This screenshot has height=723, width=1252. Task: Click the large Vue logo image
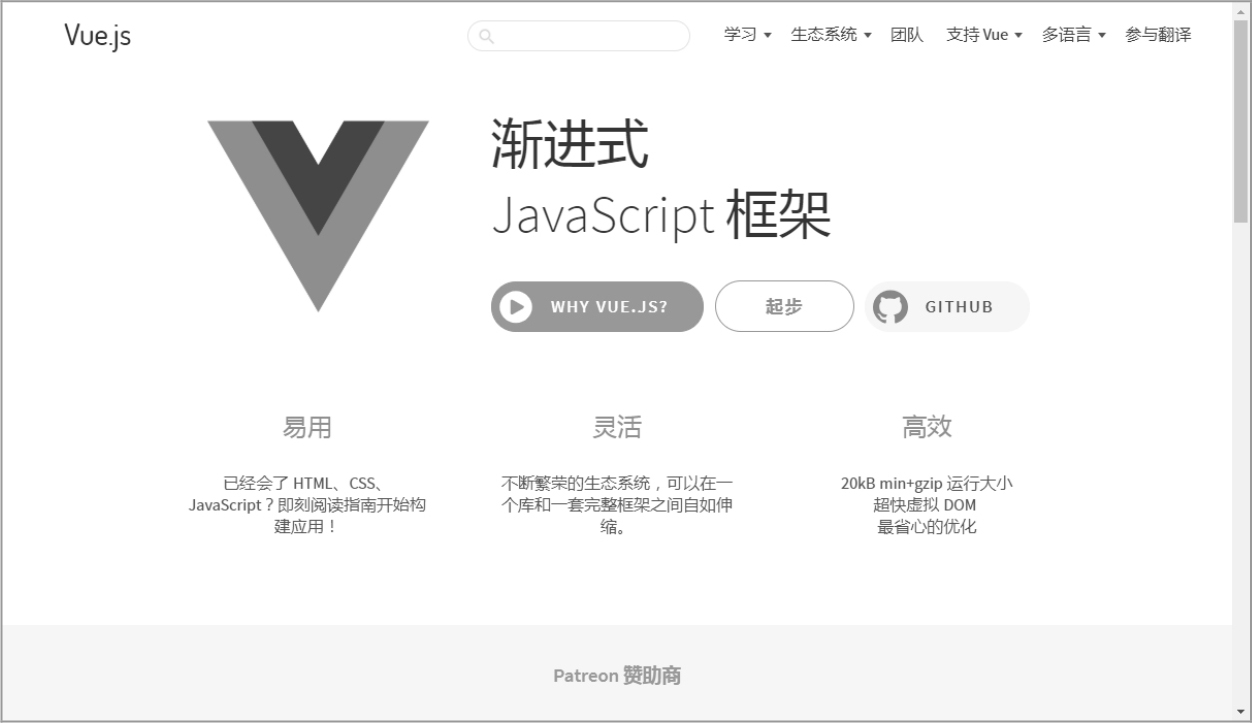tap(318, 216)
